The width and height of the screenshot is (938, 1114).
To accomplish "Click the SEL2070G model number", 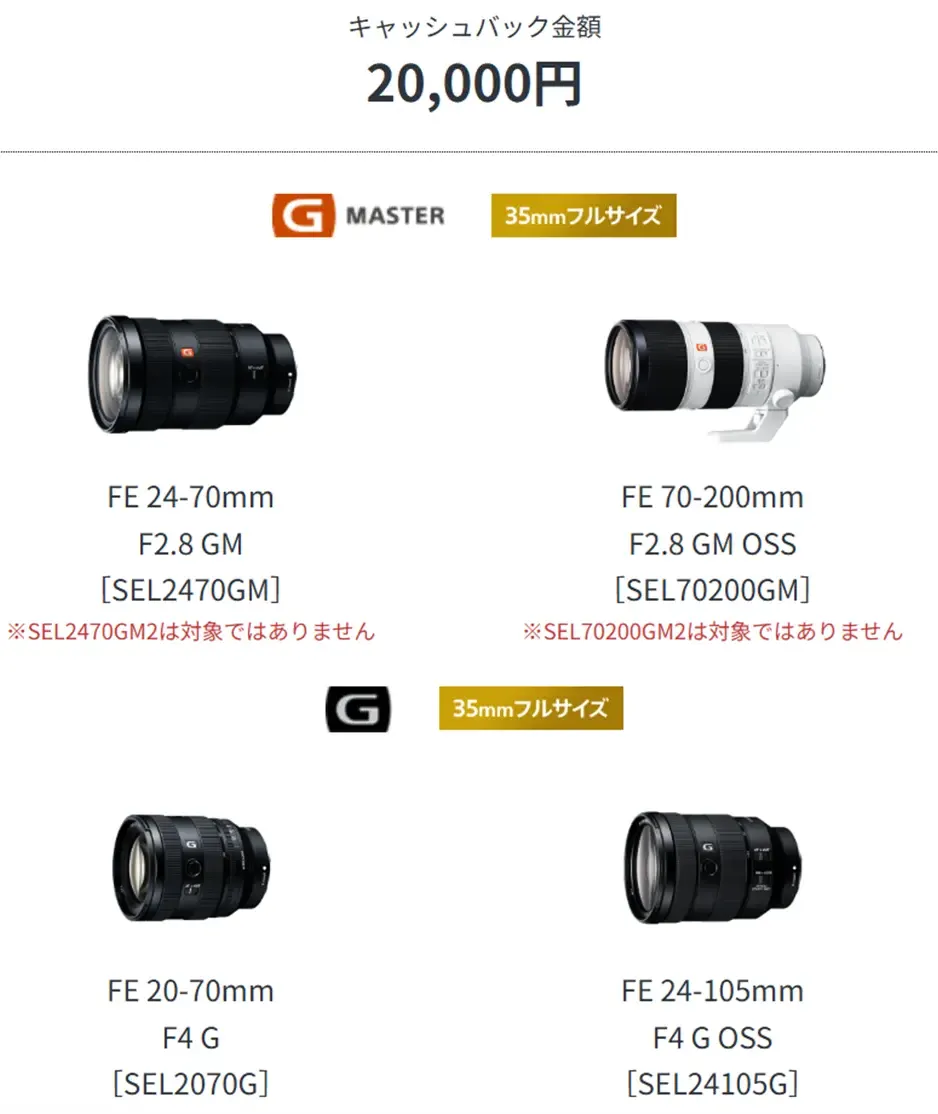I will point(190,1083).
